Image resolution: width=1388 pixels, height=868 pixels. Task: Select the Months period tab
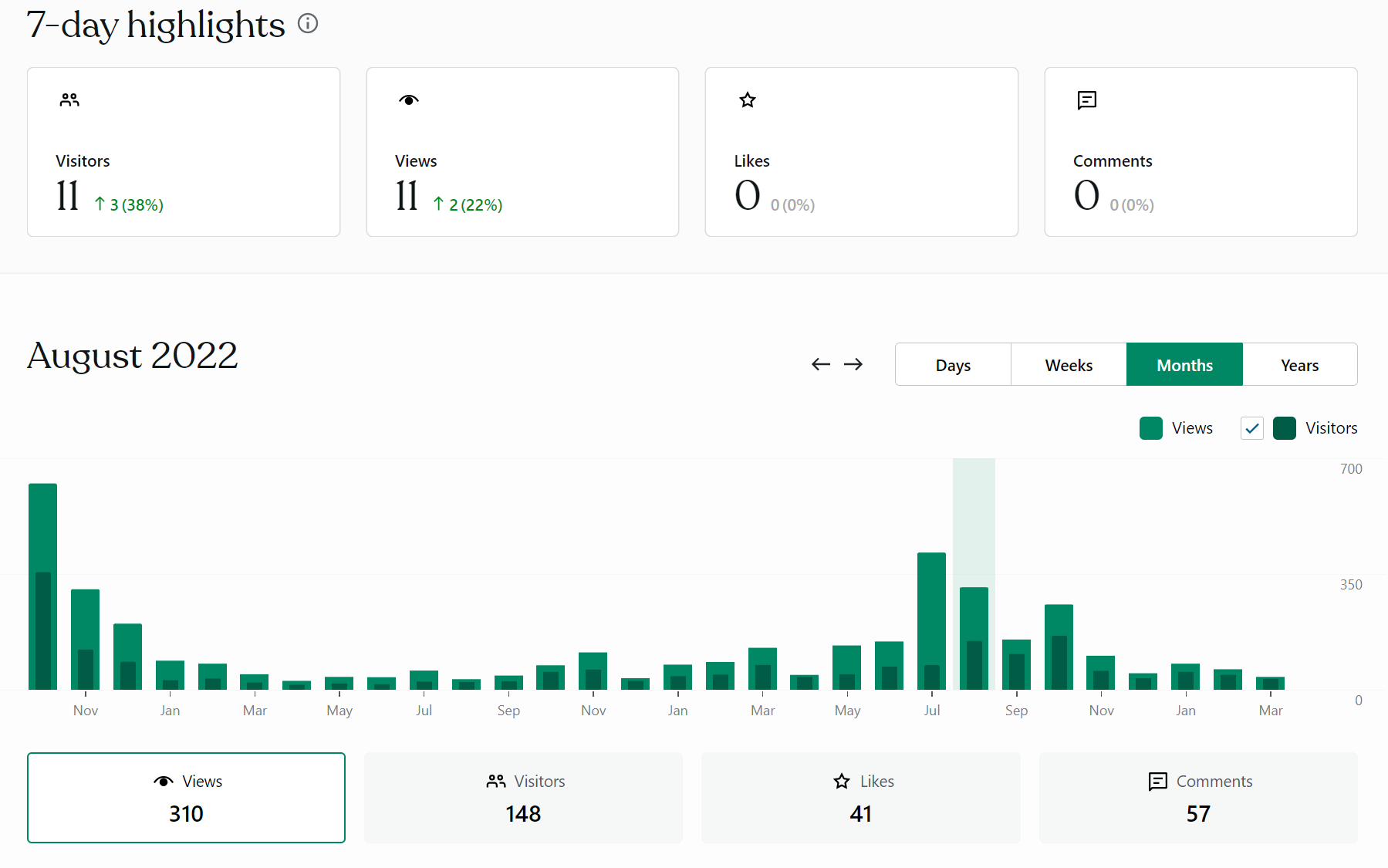click(x=1184, y=365)
